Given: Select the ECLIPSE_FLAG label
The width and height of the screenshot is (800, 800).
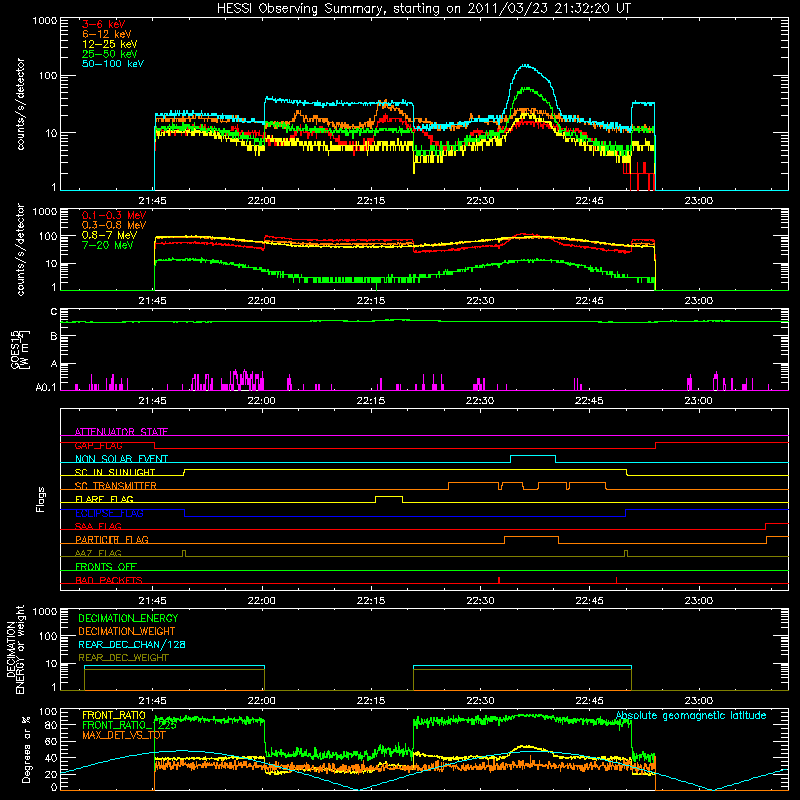Looking at the screenshot, I should tap(109, 513).
